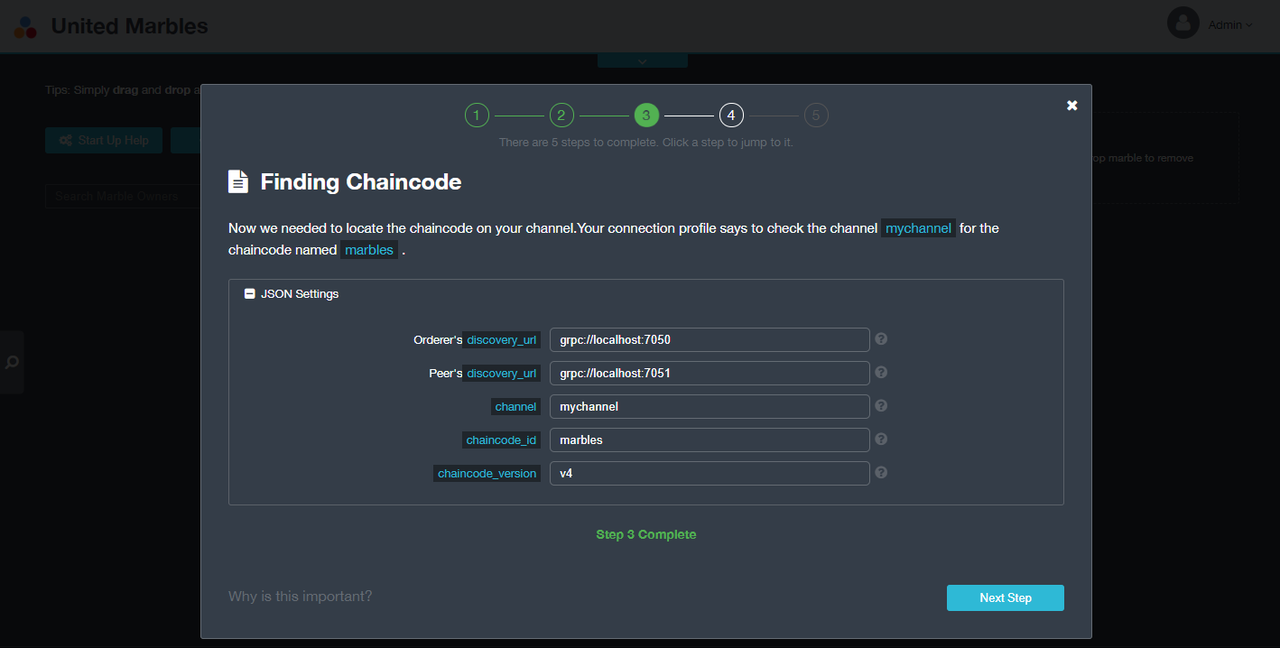
Task: Click help icon beside chaincode_version field
Action: 881,472
